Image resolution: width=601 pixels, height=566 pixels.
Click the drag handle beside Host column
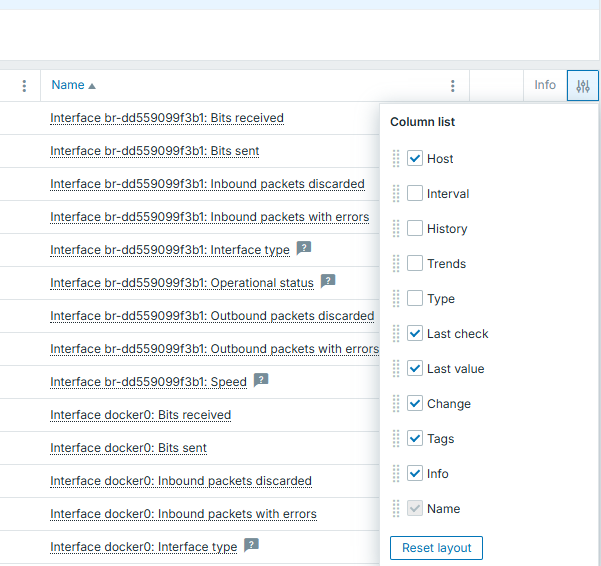click(396, 158)
